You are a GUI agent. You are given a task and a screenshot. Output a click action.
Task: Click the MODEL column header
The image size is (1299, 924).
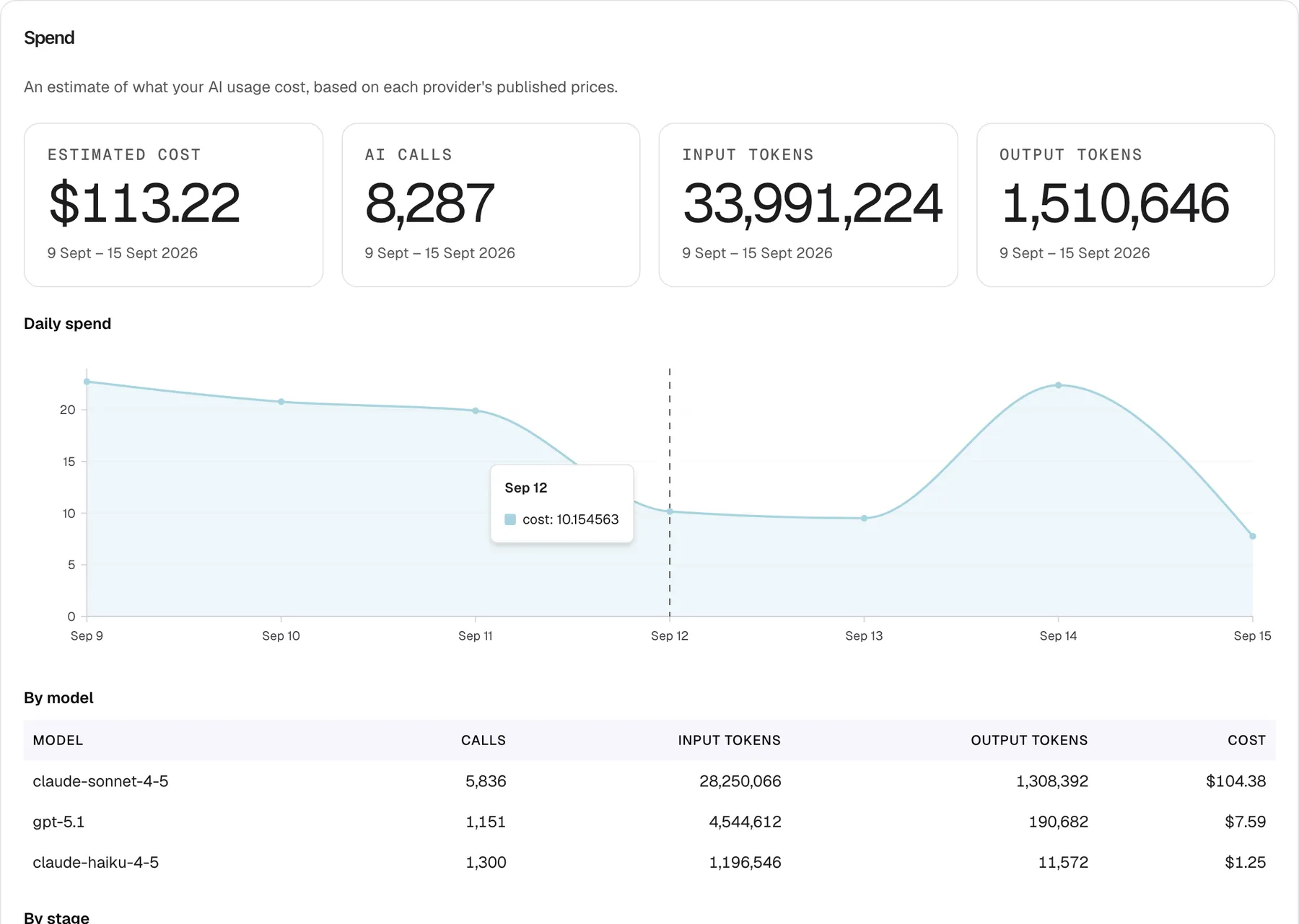pos(58,740)
